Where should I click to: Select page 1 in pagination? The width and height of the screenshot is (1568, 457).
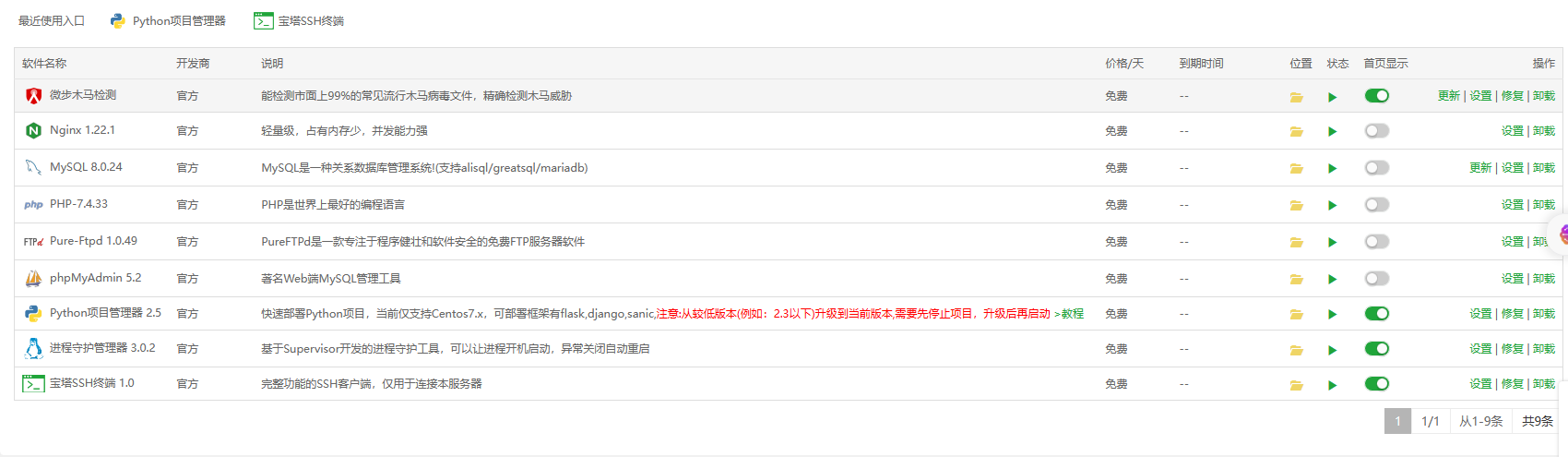[1397, 421]
